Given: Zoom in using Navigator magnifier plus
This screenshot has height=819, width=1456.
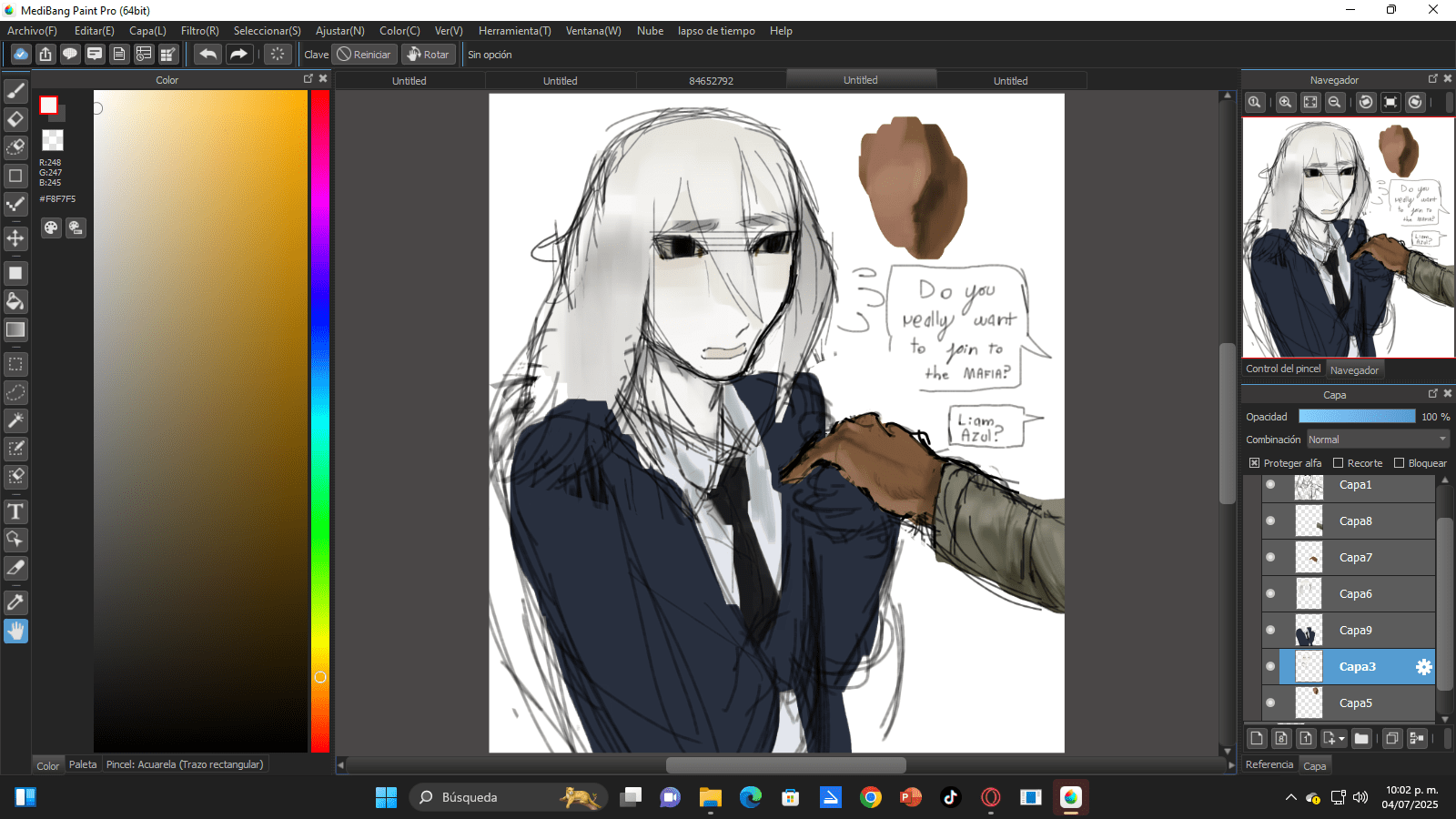Looking at the screenshot, I should point(1285,102).
